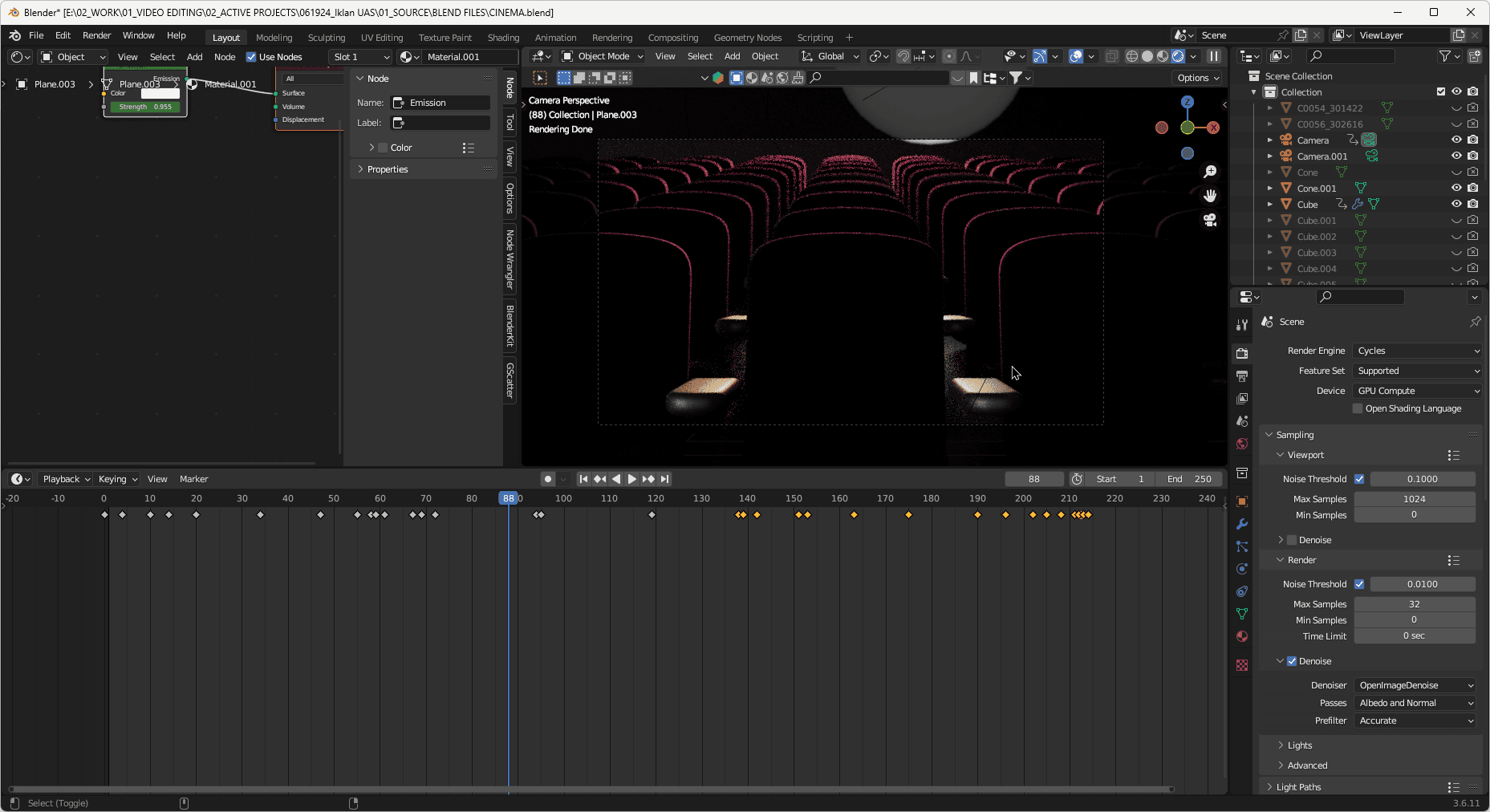Switch to the Compositing workspace tab
The height and width of the screenshot is (812, 1490).
pos(672,38)
